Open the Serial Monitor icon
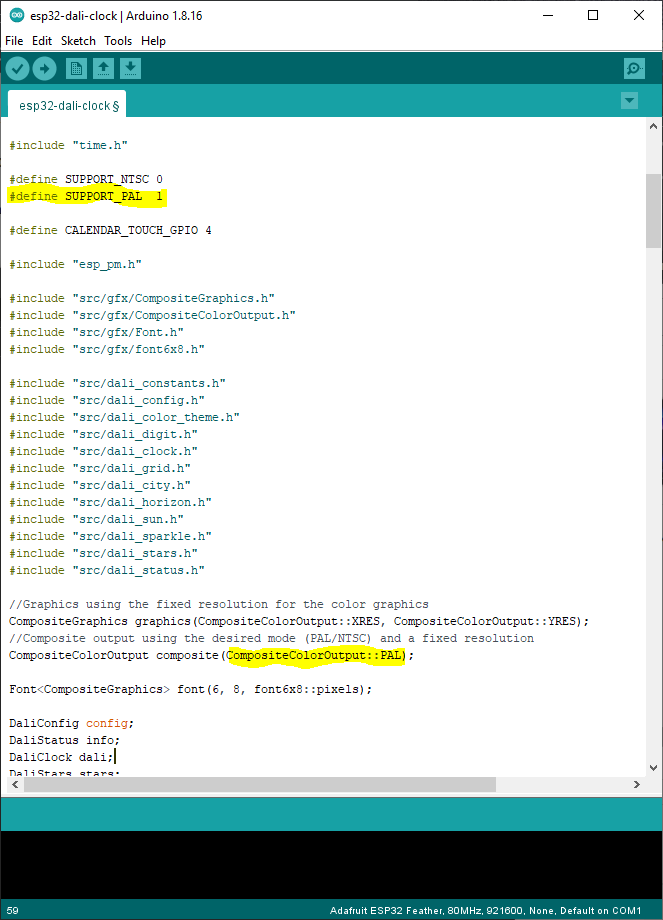This screenshot has width=663, height=920. pos(634,69)
